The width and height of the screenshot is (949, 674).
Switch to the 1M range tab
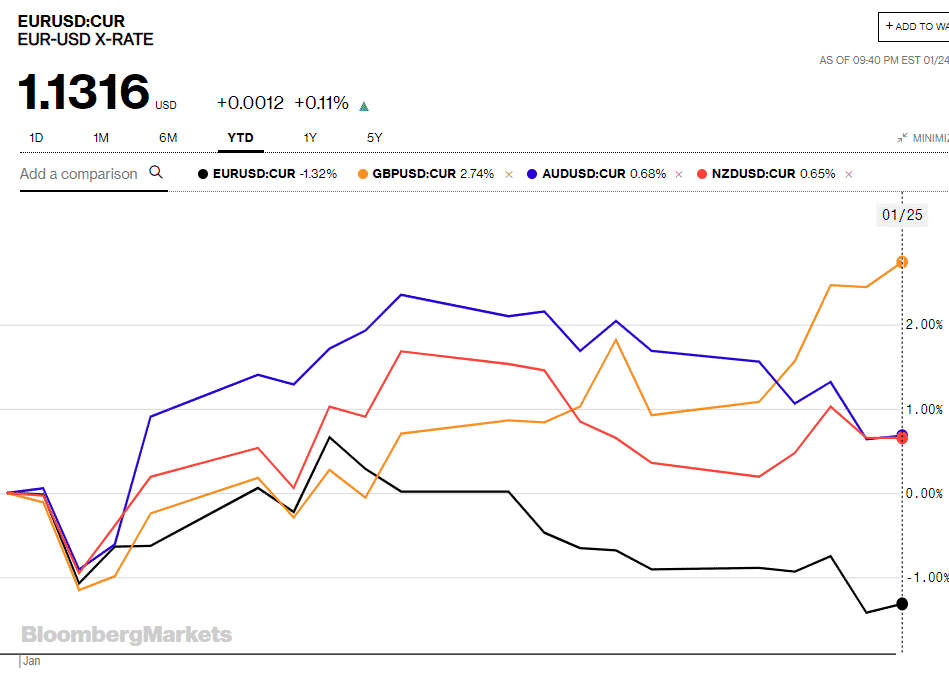[101, 138]
